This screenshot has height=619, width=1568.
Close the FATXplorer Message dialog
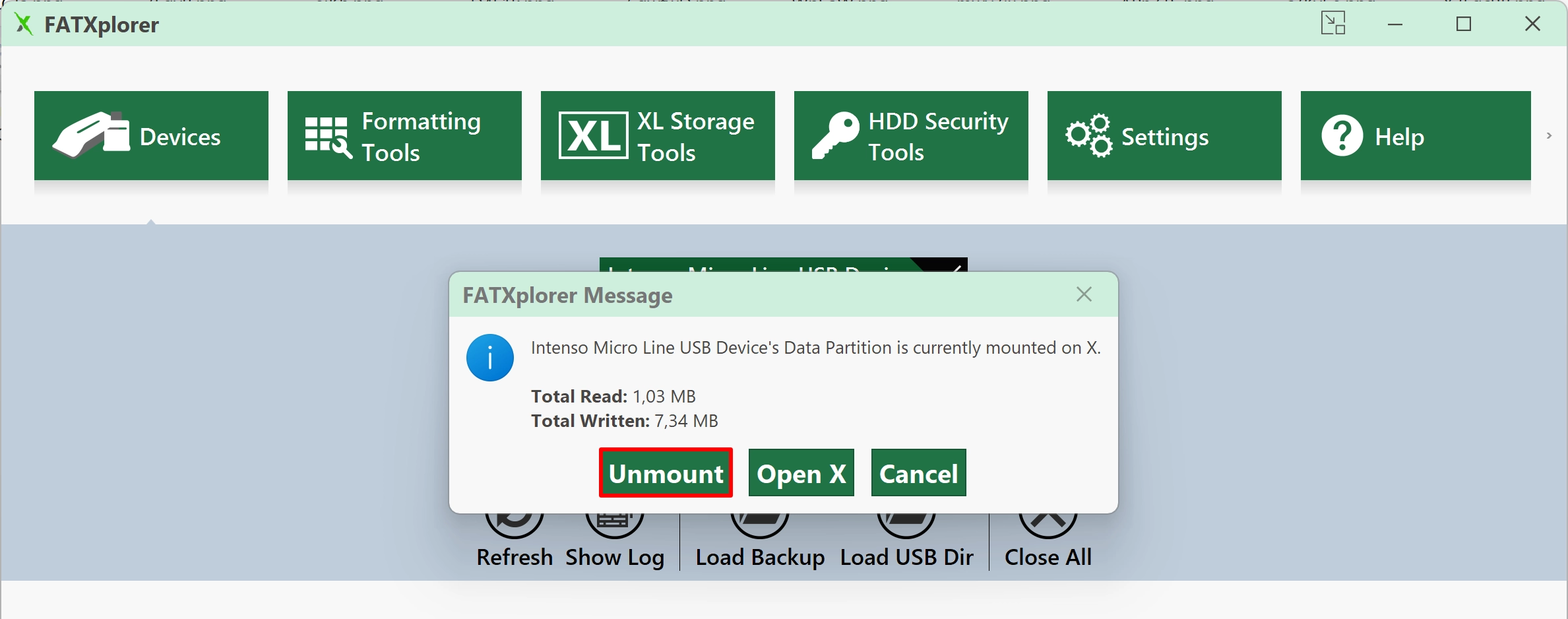(1084, 294)
